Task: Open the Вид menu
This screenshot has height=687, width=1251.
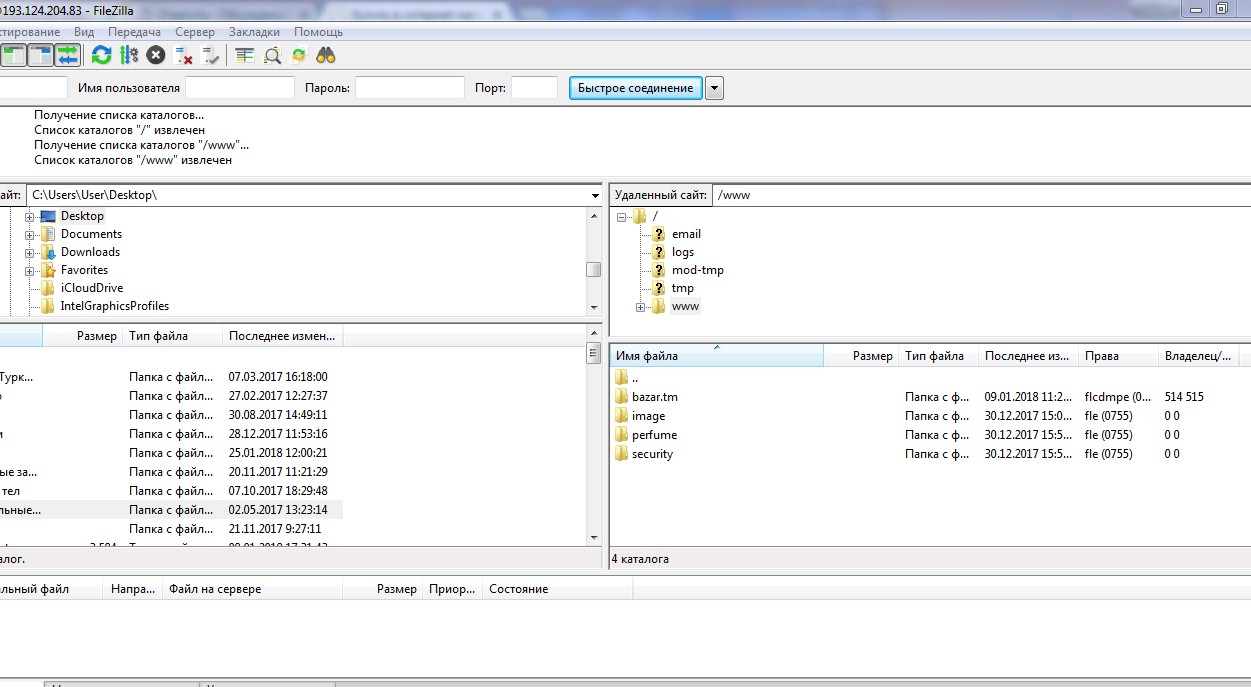Action: pyautogui.click(x=84, y=32)
